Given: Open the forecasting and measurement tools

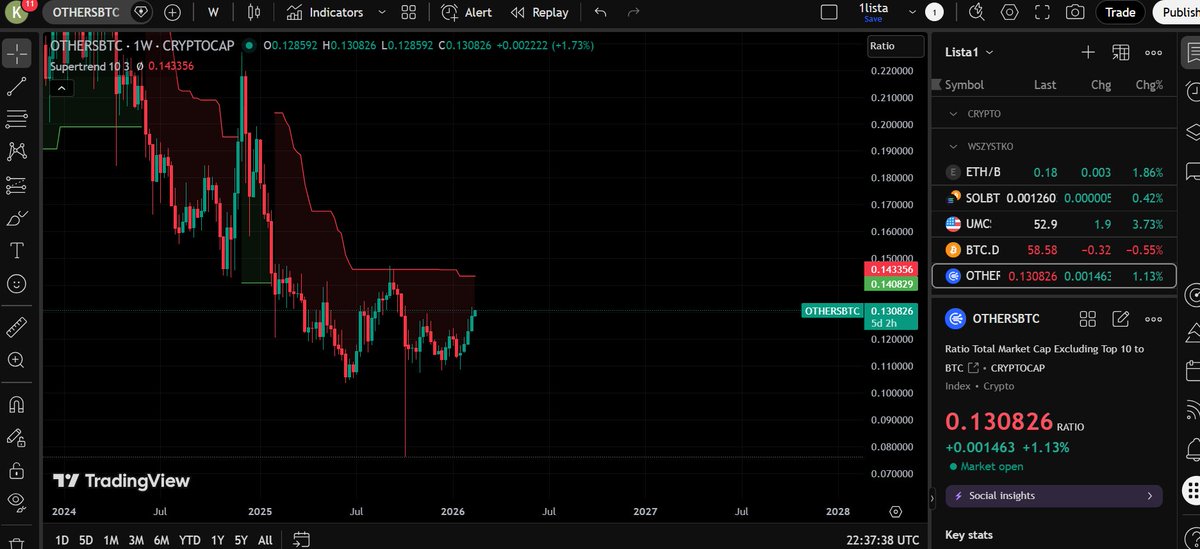Looking at the screenshot, I should [17, 185].
